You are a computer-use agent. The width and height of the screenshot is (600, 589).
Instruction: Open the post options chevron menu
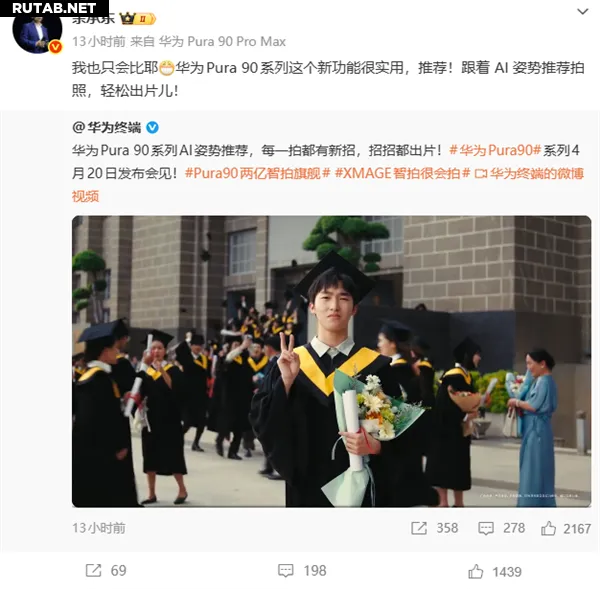point(582,12)
